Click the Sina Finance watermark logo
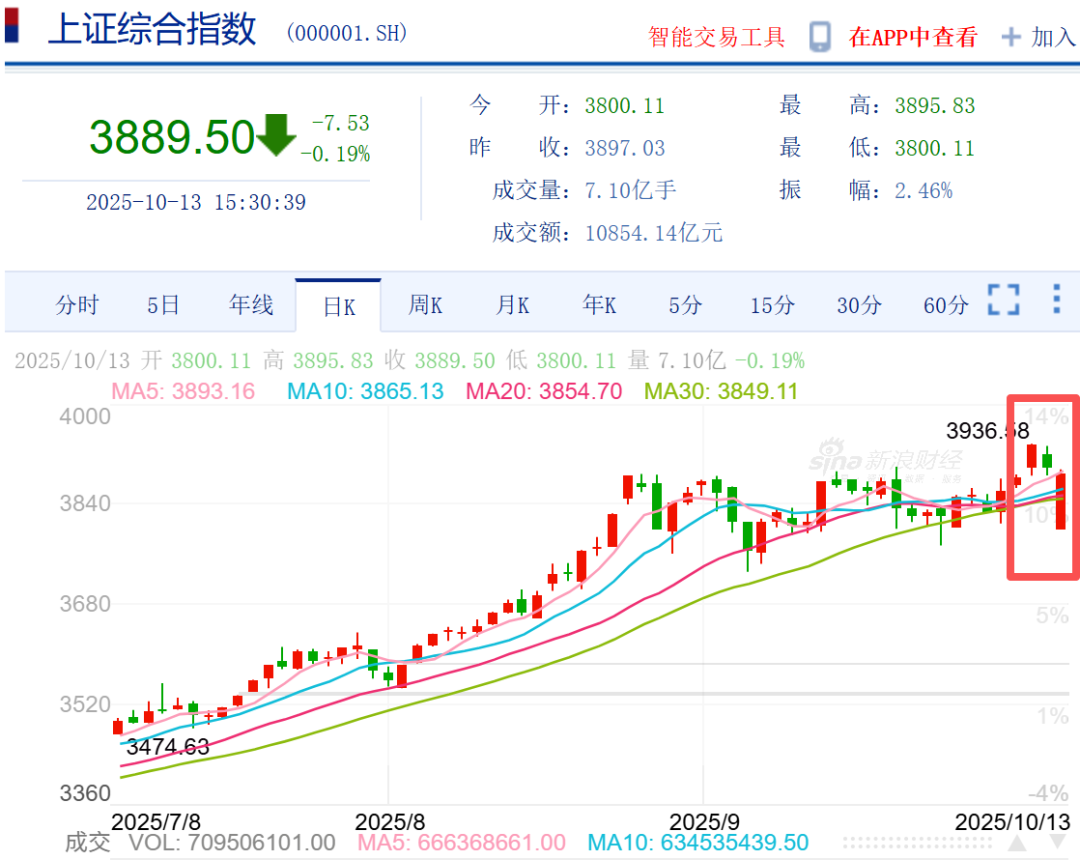Screen dimensions: 1080x860 click(885, 461)
